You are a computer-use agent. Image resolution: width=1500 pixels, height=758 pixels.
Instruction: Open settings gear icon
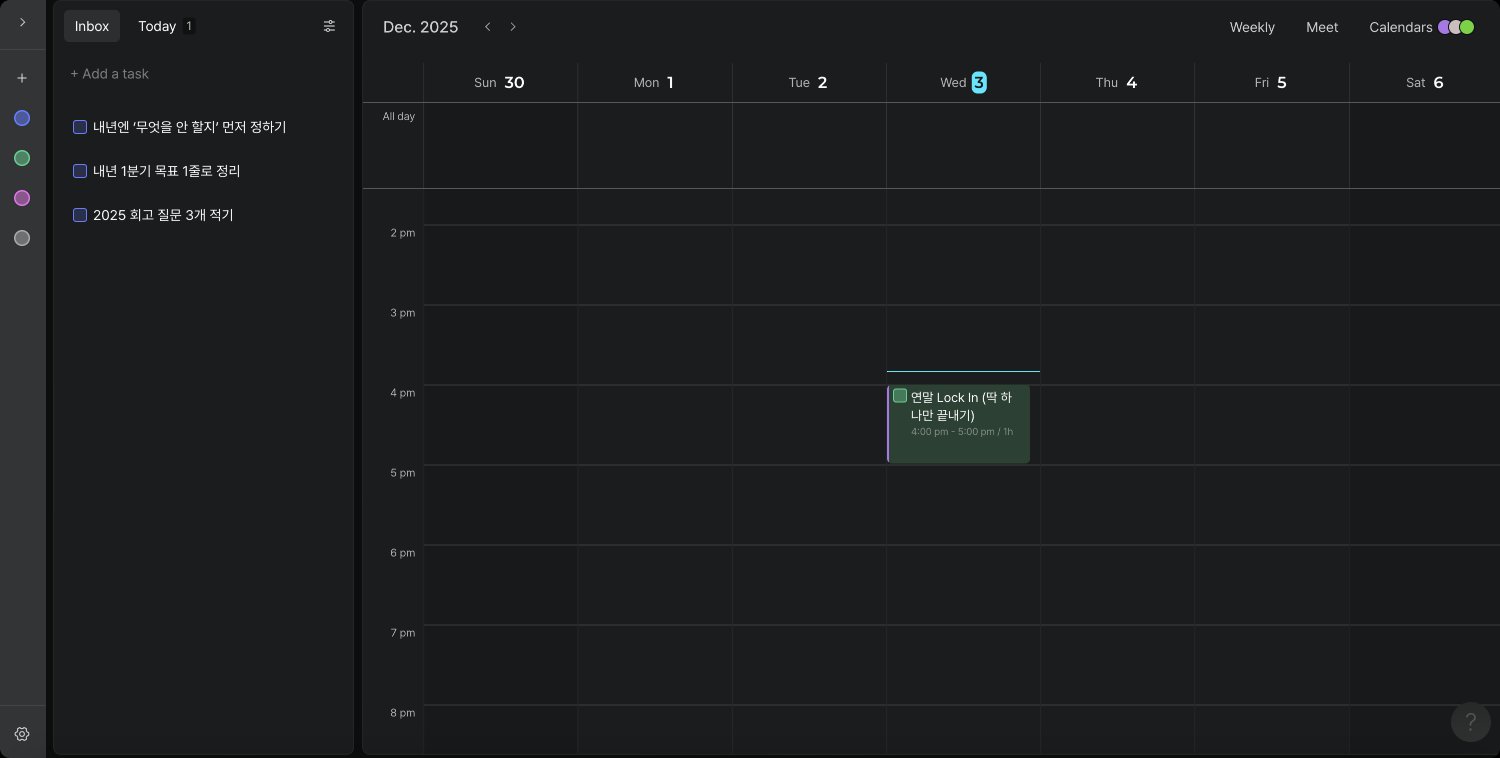pyautogui.click(x=22, y=734)
